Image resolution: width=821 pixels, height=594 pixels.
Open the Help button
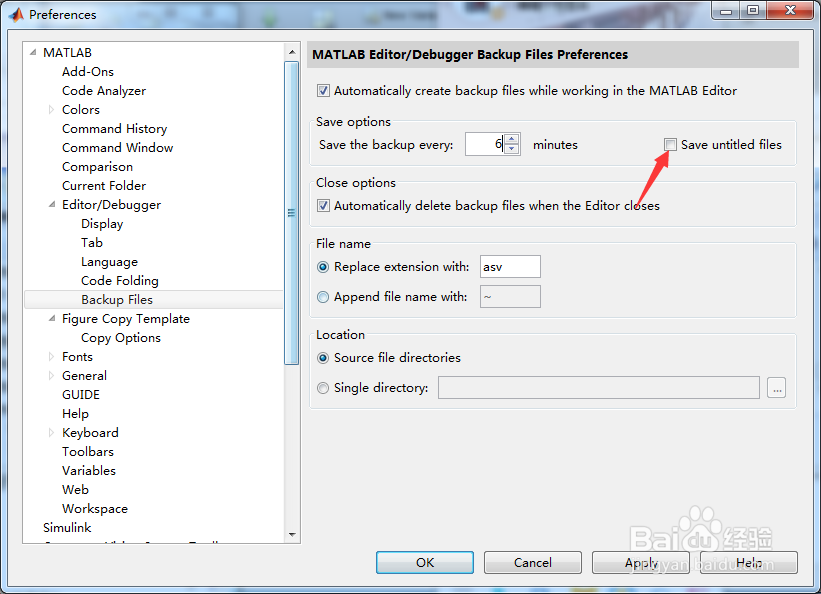[x=749, y=563]
